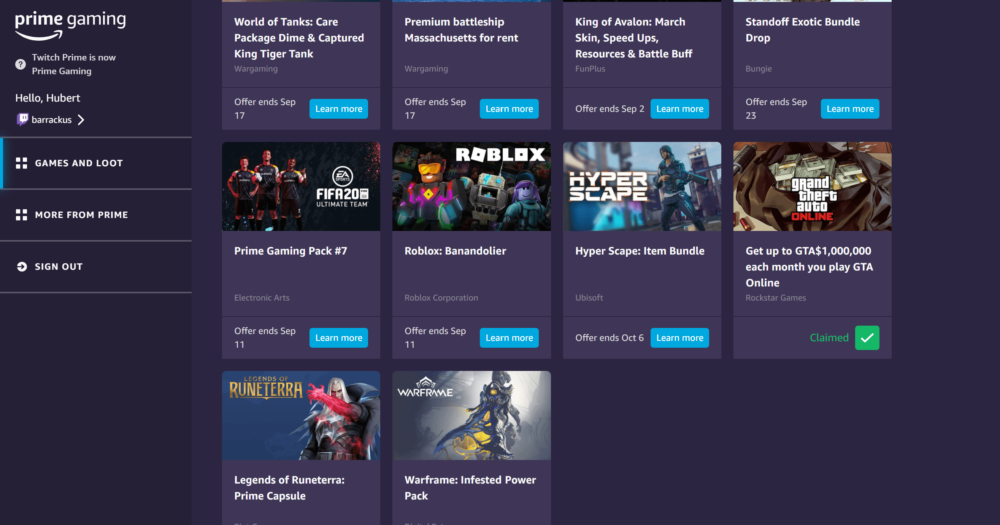
Task: Learn more about battleship Massachusetts offer
Action: [x=509, y=108]
